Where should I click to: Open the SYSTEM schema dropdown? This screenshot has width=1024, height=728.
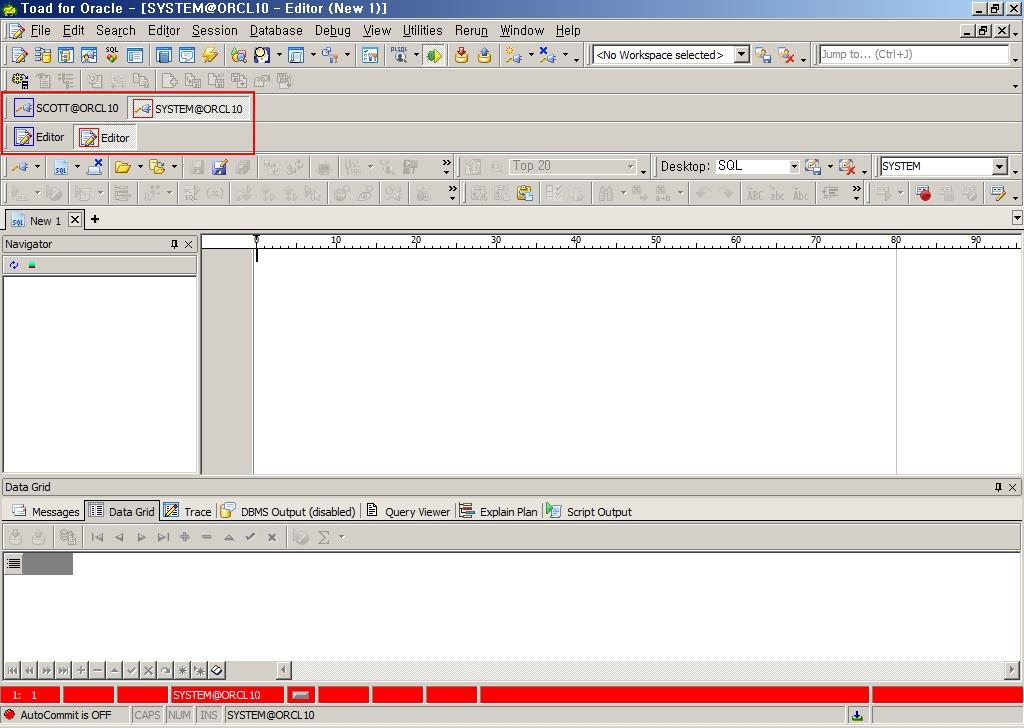(999, 167)
